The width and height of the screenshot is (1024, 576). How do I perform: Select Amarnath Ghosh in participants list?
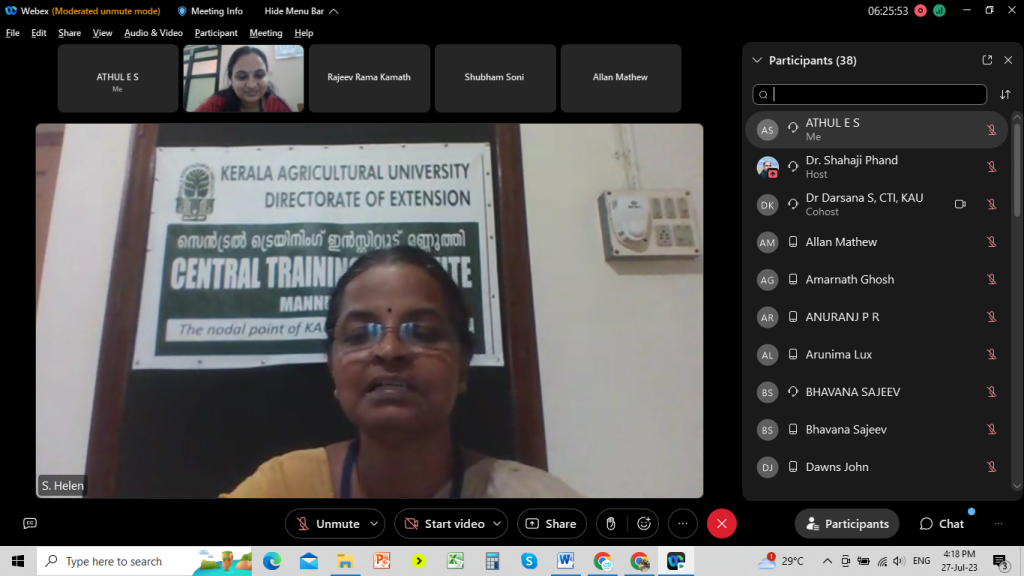[876, 280]
